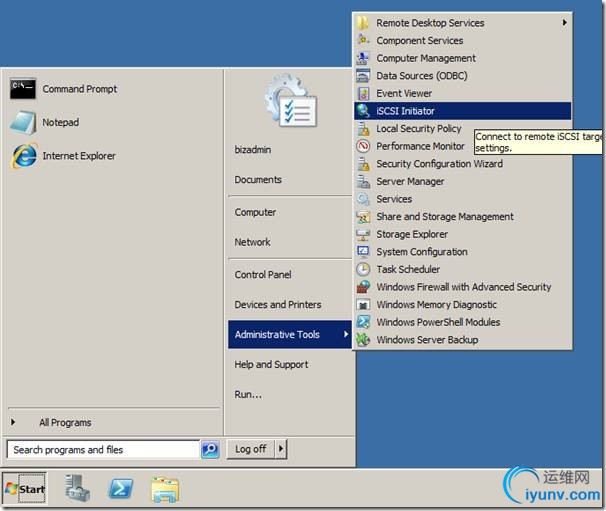Click the Log off button
The image size is (606, 511).
[x=250, y=449]
